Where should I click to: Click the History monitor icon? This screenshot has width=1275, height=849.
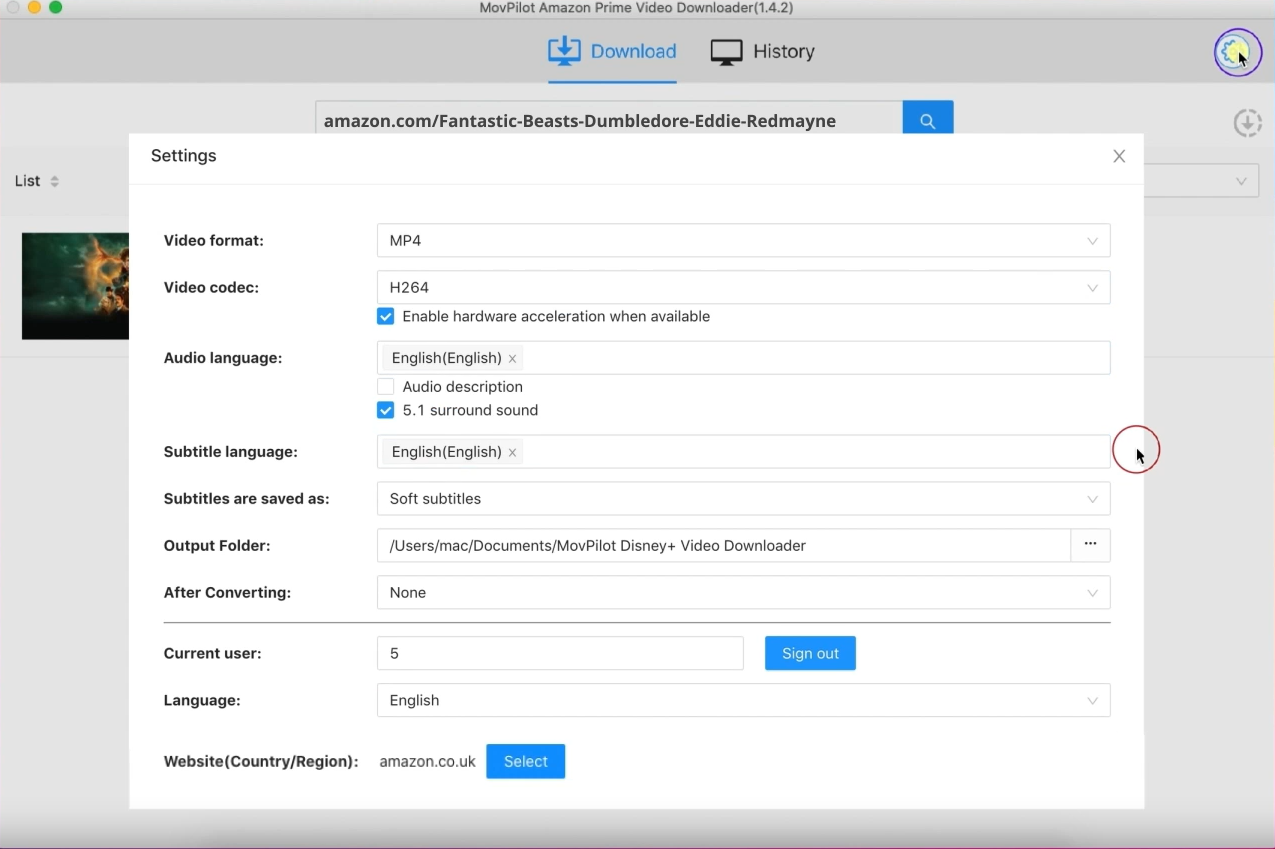pos(727,52)
